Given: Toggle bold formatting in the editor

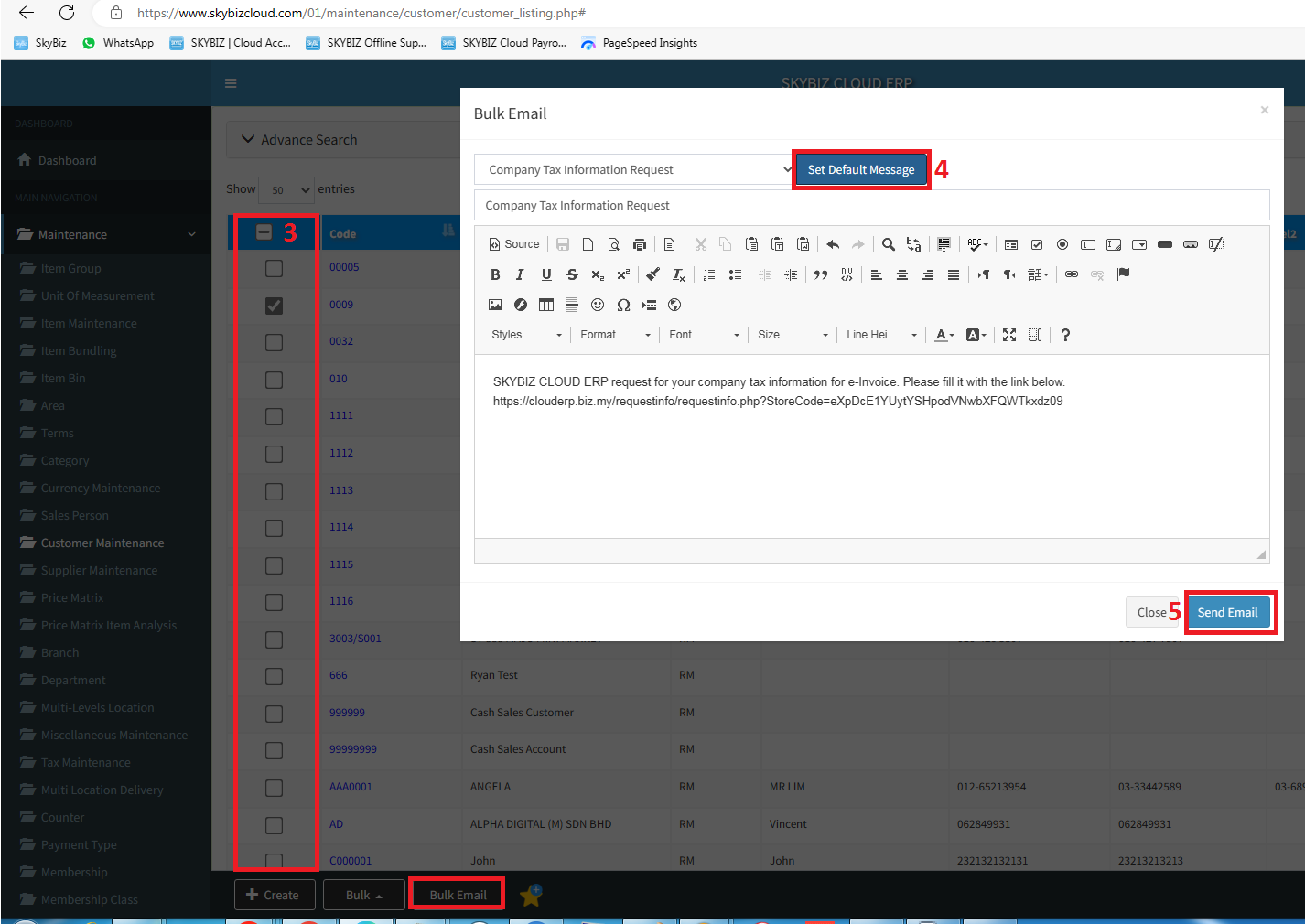Looking at the screenshot, I should point(495,274).
